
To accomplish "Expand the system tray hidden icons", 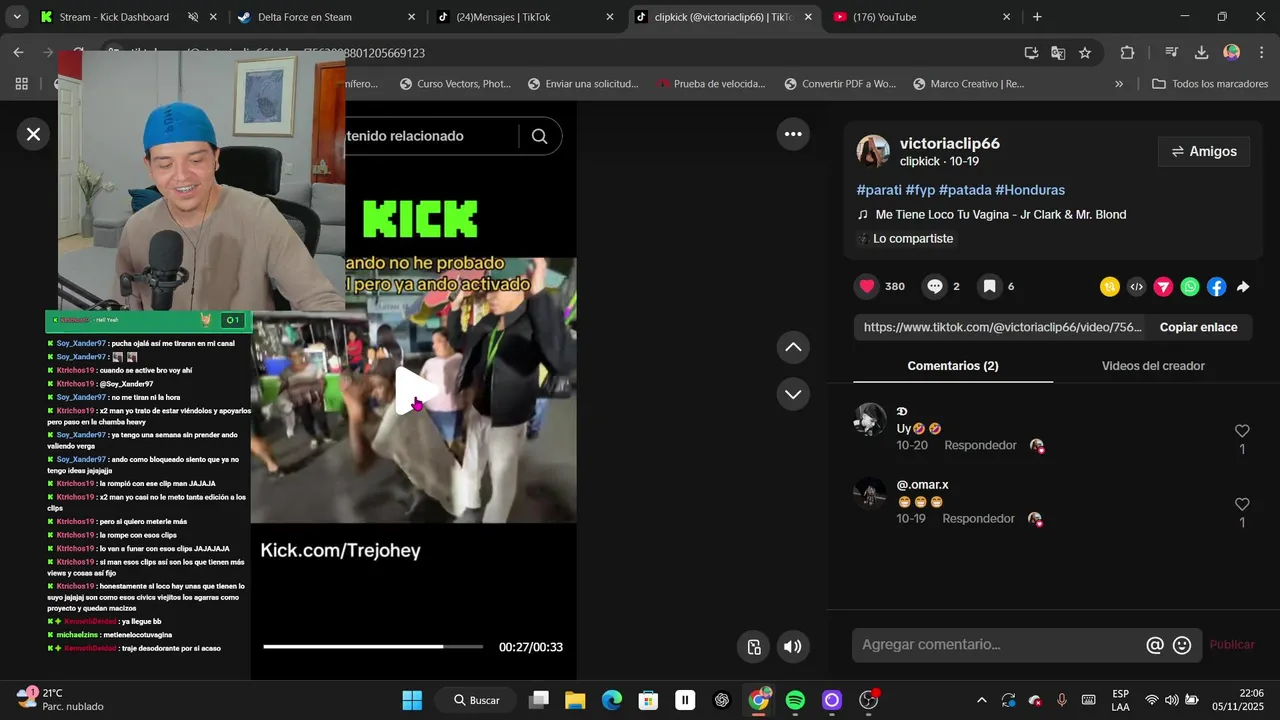I will pos(981,700).
